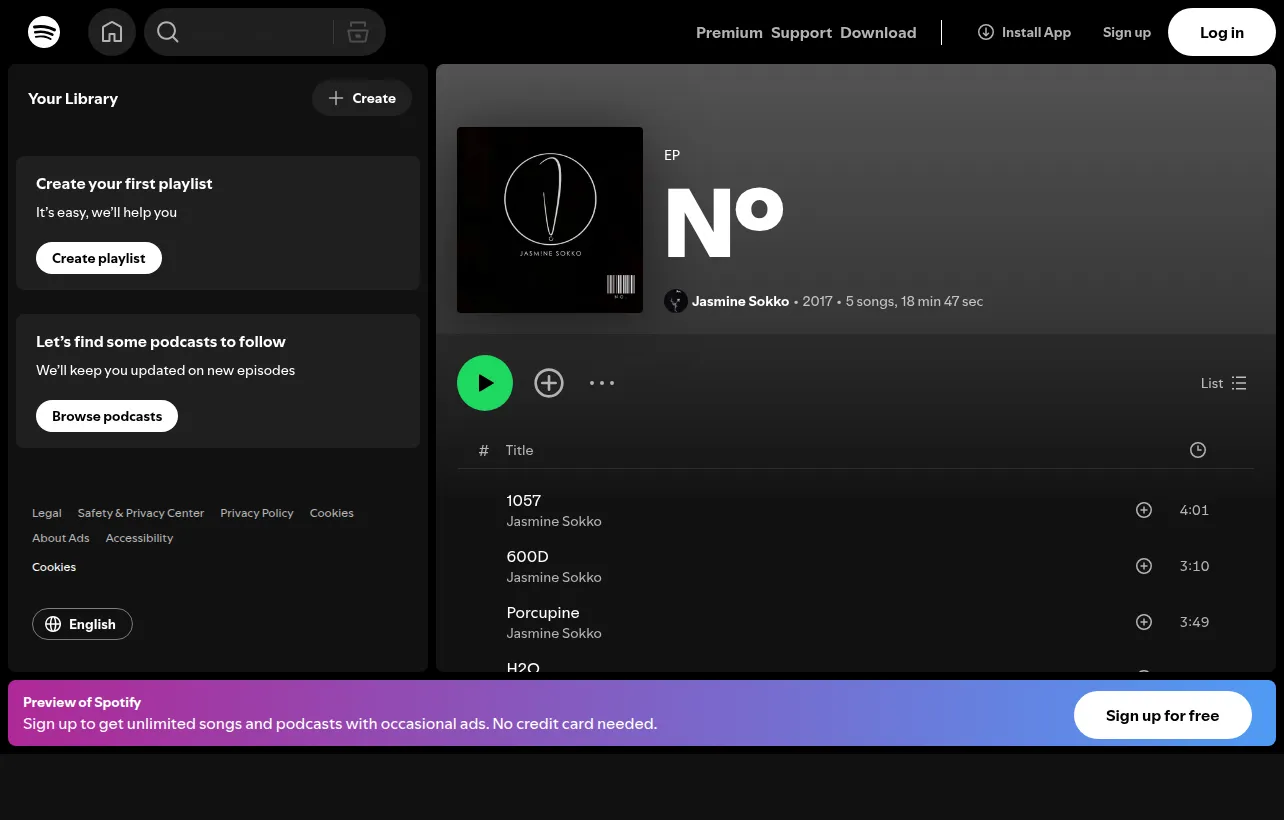Add 1057 to Liked Songs

[1144, 510]
